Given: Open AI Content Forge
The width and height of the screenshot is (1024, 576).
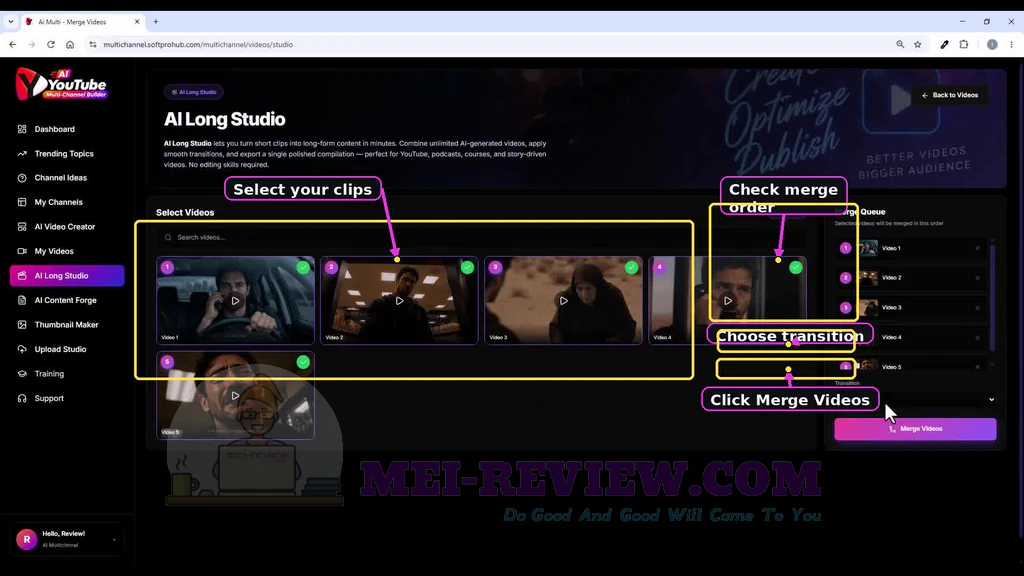Looking at the screenshot, I should (x=67, y=300).
